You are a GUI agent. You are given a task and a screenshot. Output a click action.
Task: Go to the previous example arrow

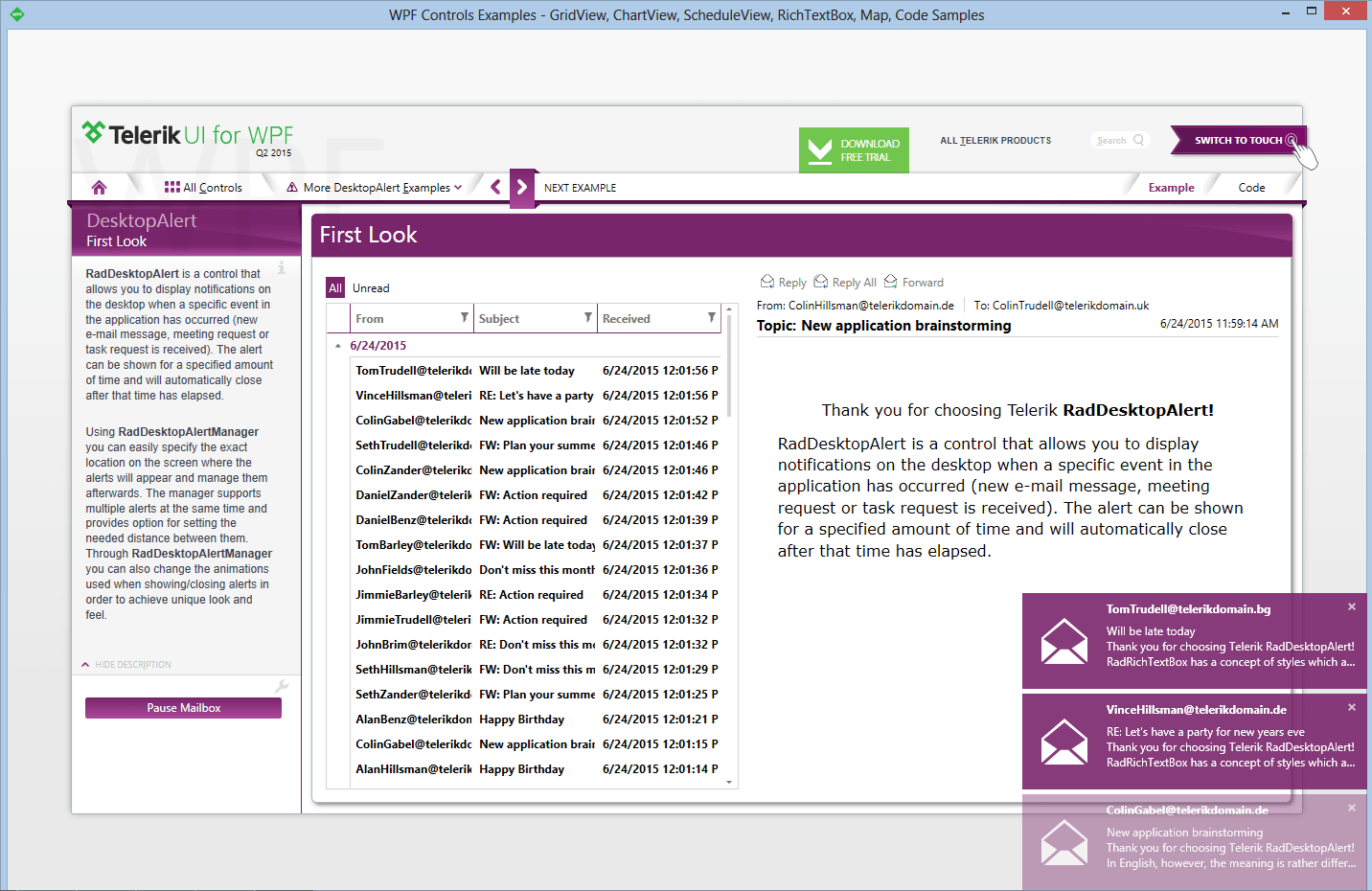click(x=495, y=187)
